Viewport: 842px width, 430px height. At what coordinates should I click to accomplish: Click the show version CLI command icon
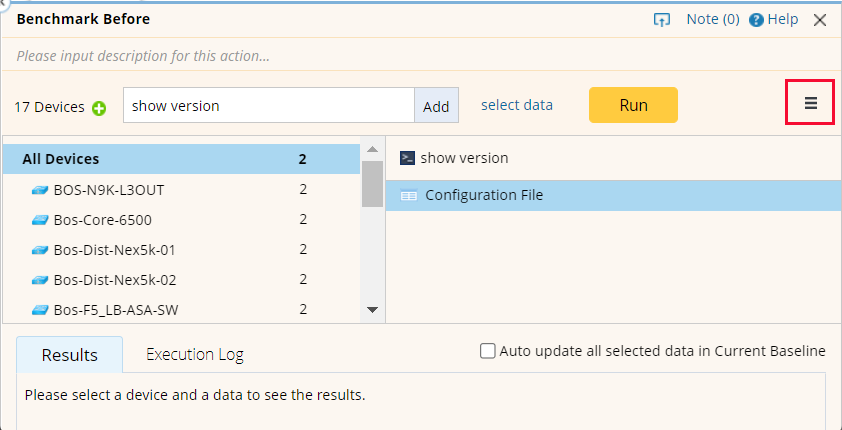[408, 158]
